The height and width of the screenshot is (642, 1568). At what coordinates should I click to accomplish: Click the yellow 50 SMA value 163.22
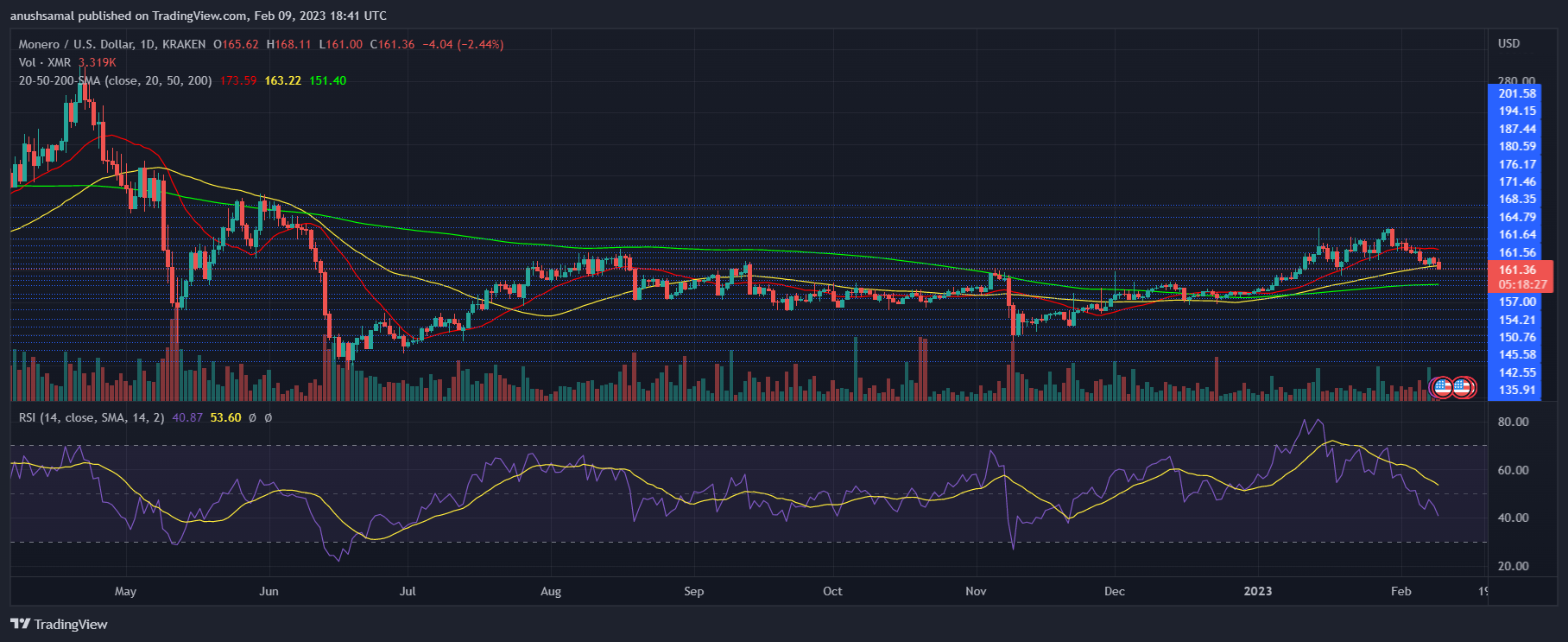click(282, 80)
